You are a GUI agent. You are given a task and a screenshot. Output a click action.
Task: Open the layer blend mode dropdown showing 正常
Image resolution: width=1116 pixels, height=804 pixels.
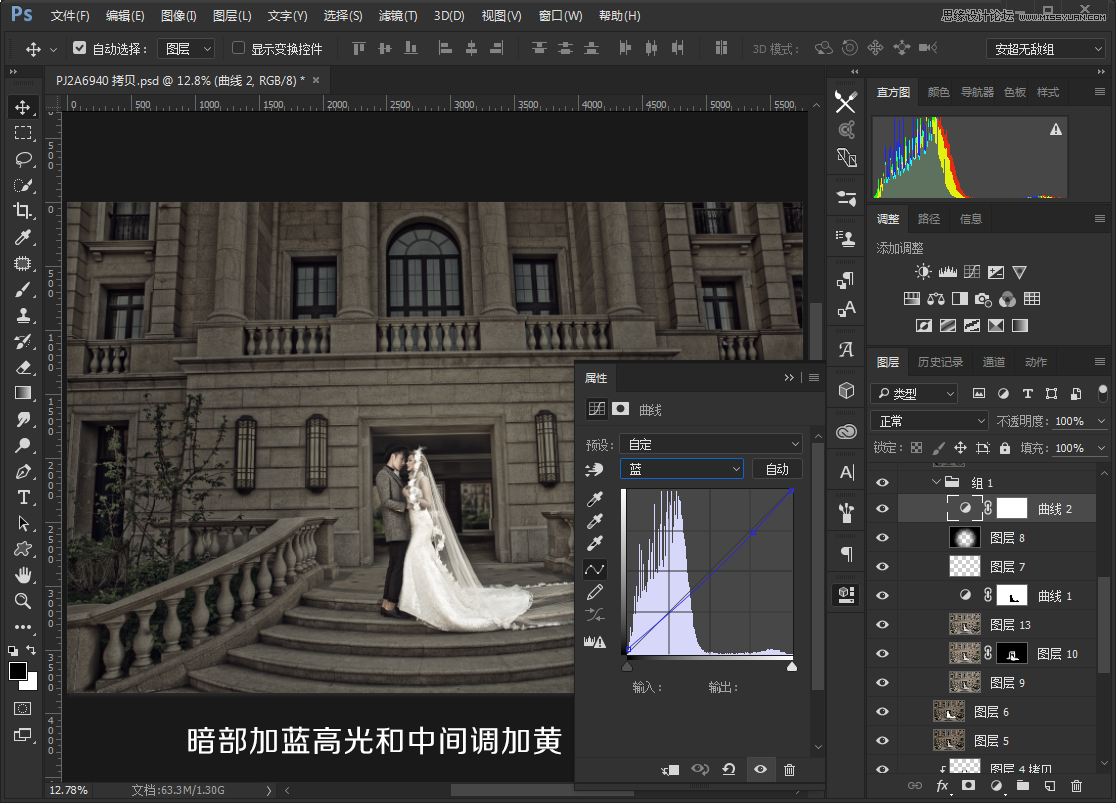click(928, 419)
